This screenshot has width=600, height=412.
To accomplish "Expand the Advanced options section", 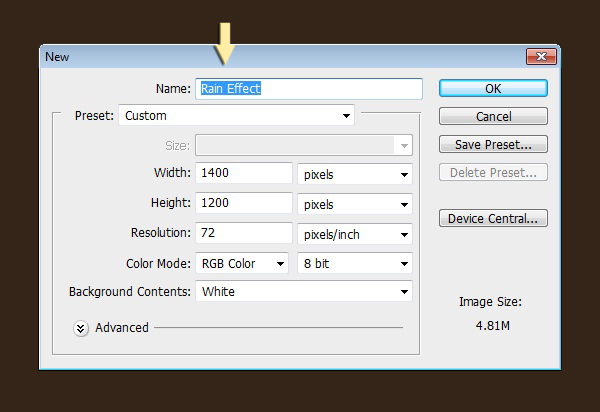I will click(x=81, y=328).
